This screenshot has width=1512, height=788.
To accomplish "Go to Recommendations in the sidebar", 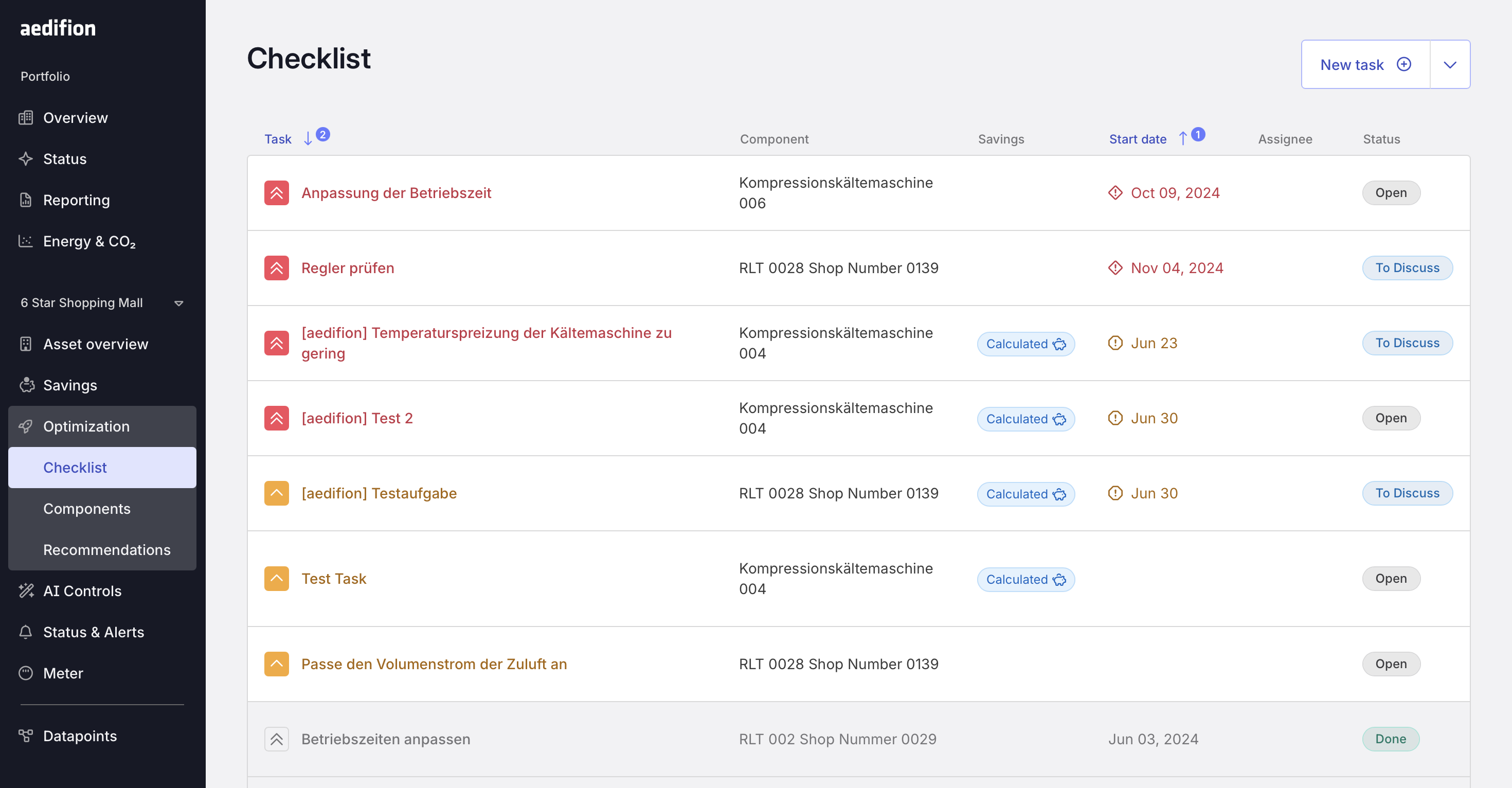I will point(107,550).
